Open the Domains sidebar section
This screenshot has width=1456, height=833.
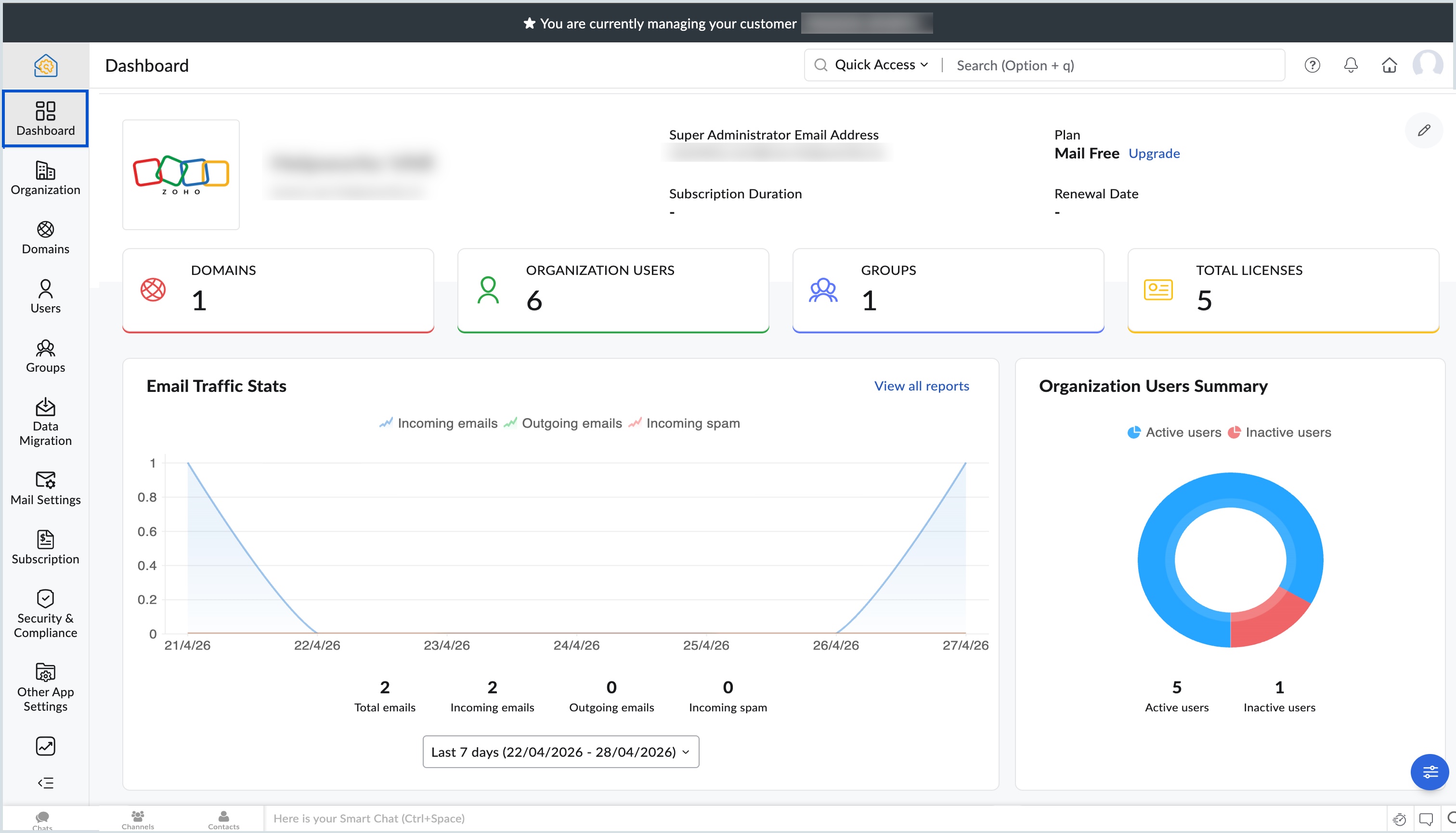pos(45,237)
